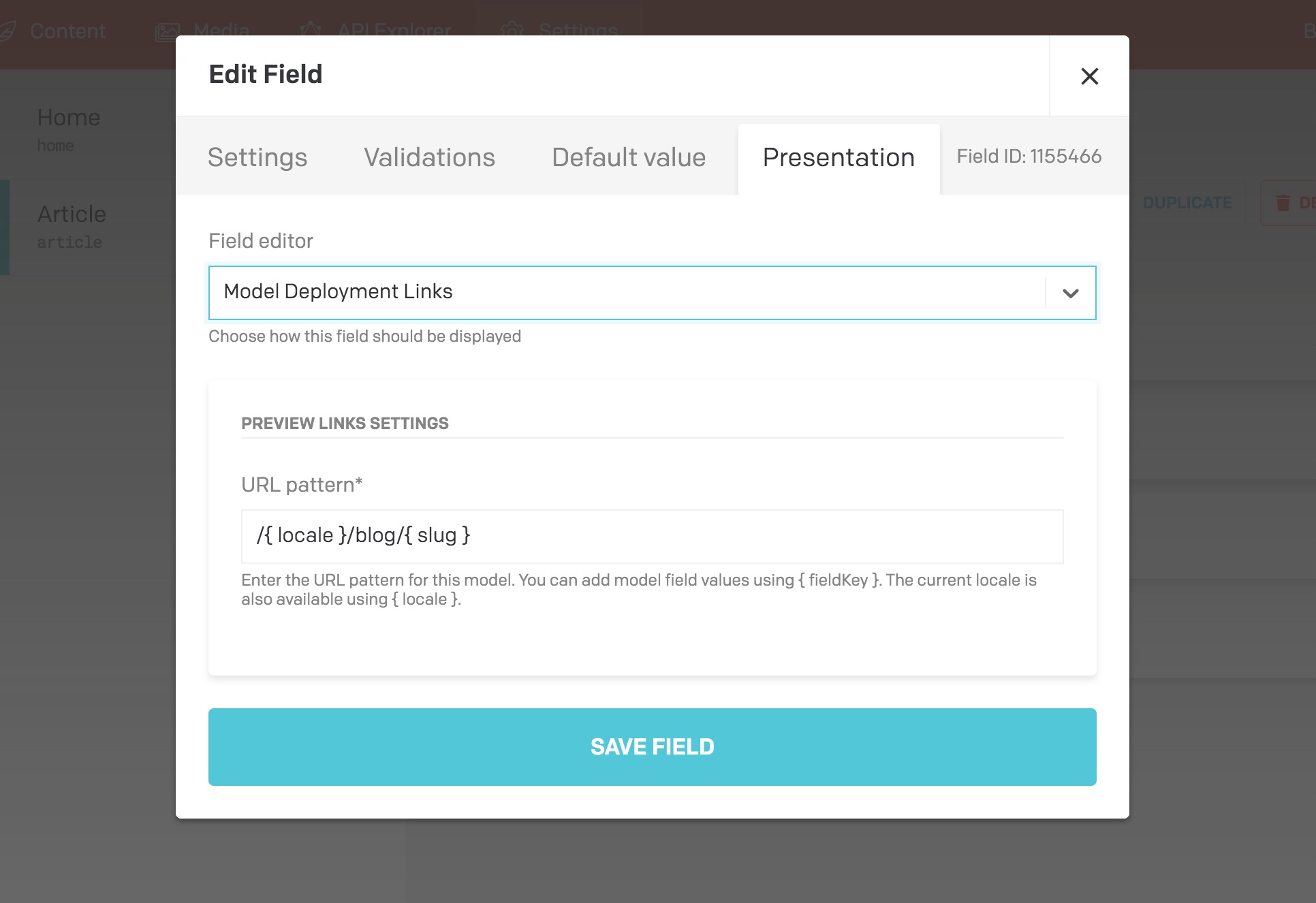Expand the Field editor dropdown chevron
The height and width of the screenshot is (903, 1316).
pos(1070,293)
